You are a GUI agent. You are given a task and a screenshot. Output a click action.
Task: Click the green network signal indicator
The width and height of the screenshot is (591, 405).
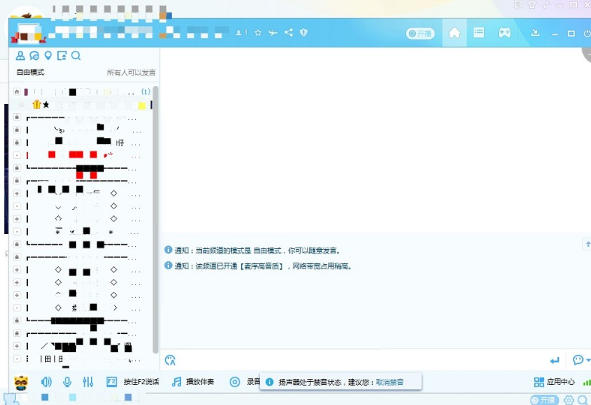(586, 383)
